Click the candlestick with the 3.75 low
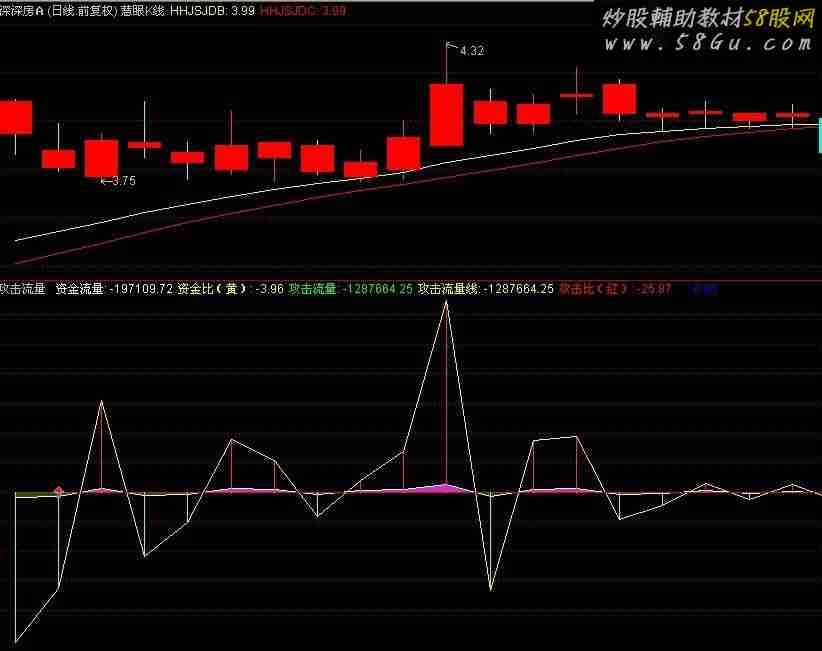Image resolution: width=822 pixels, height=651 pixels. coord(101,158)
